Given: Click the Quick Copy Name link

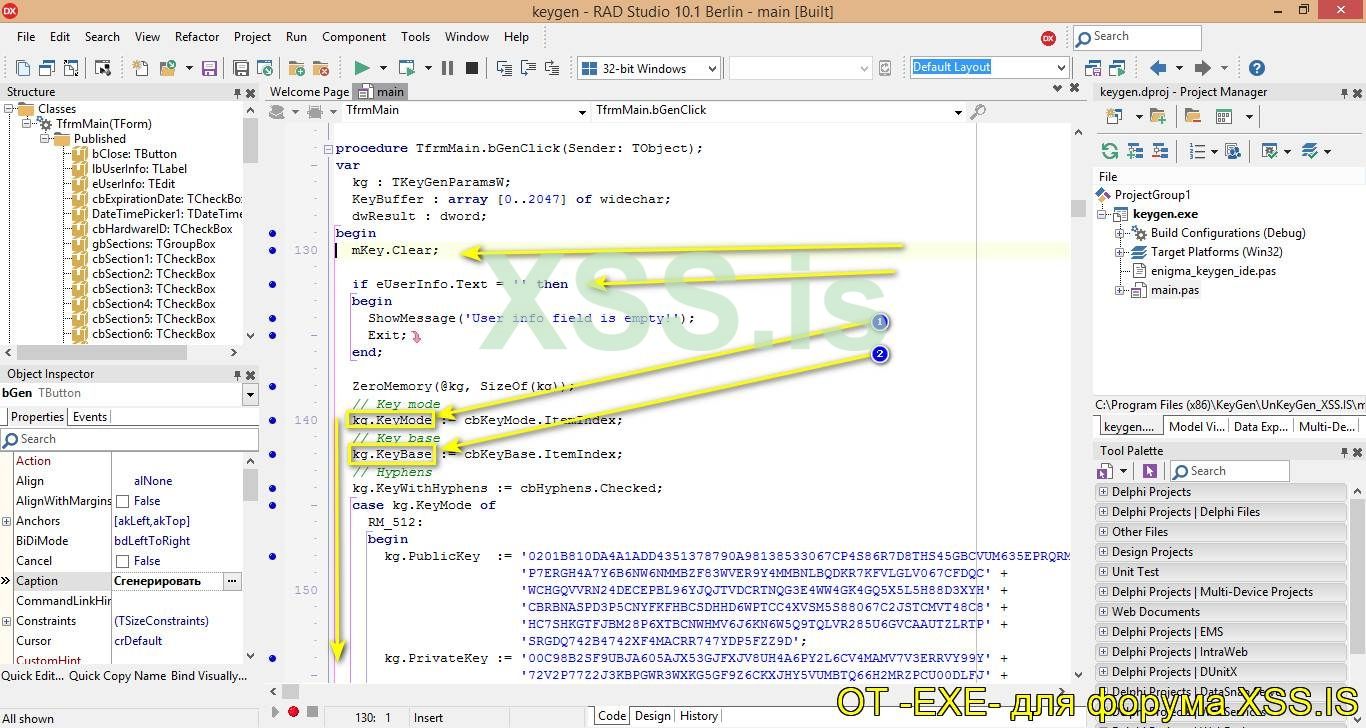Looking at the screenshot, I should [x=117, y=676].
